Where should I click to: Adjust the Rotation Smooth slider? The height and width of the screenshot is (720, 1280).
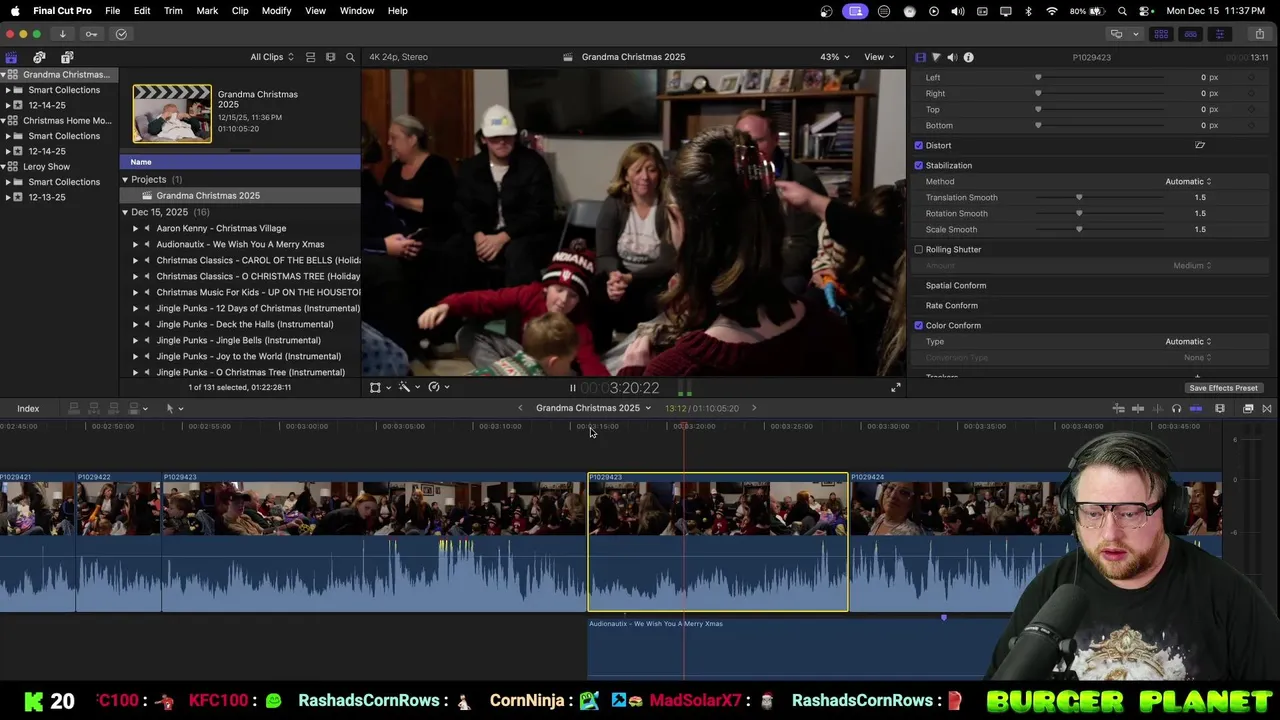[1078, 213]
